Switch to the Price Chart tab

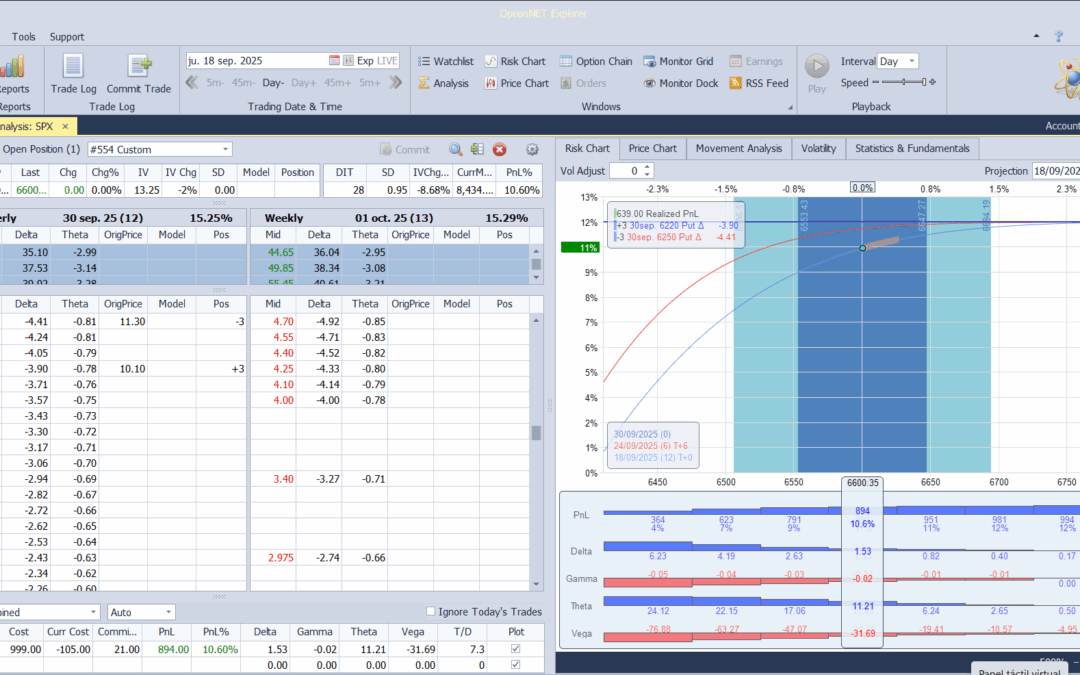(652, 148)
